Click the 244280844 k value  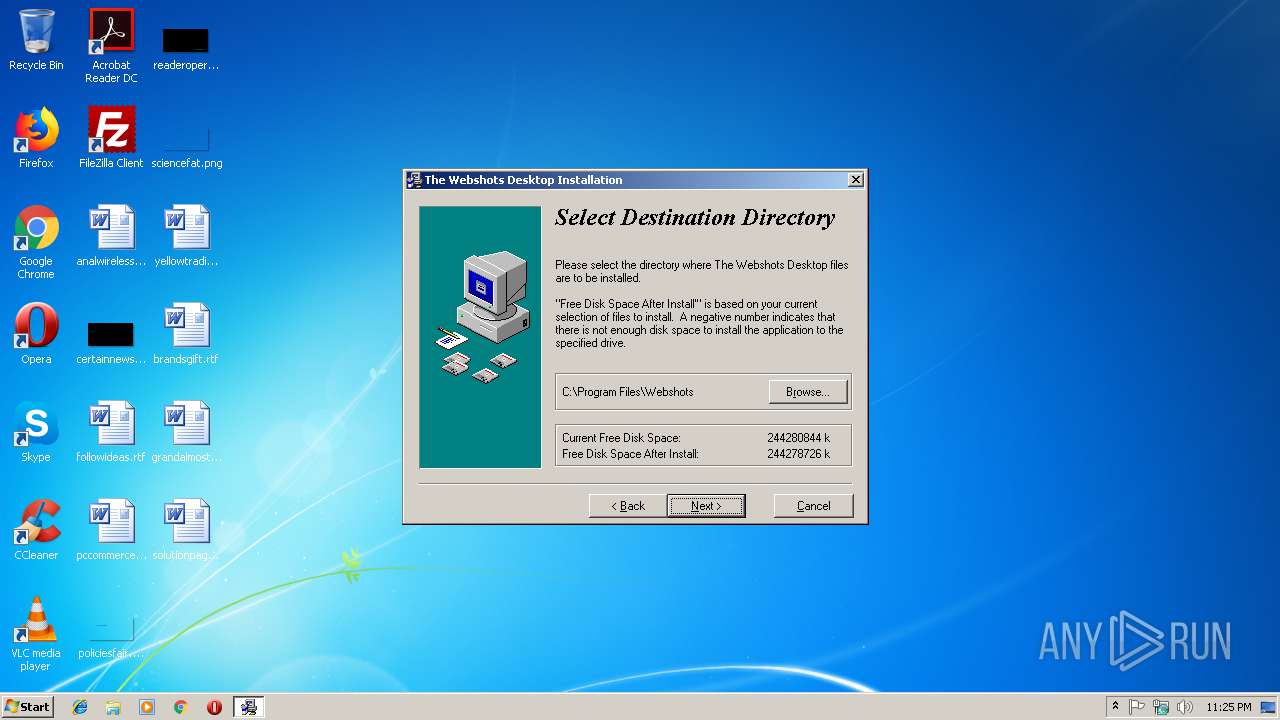point(799,438)
